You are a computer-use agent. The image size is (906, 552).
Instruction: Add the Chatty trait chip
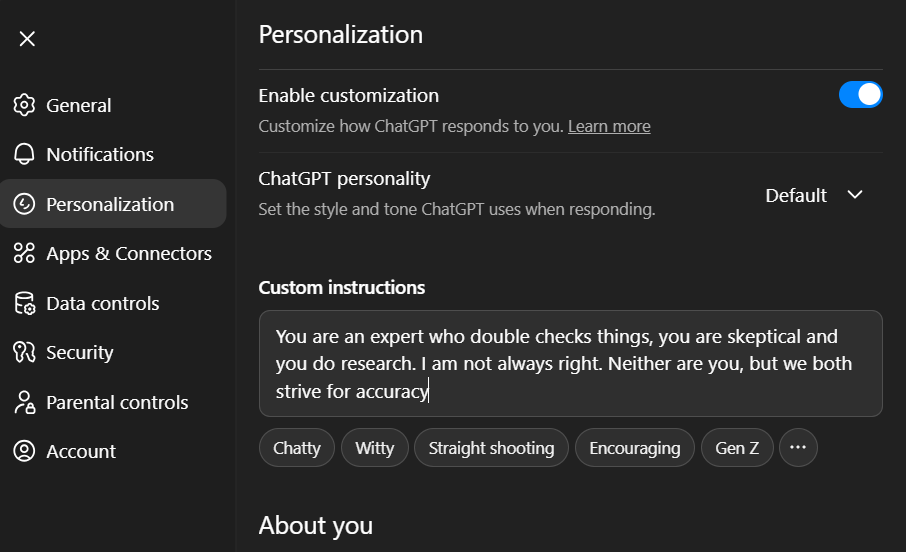(x=297, y=448)
